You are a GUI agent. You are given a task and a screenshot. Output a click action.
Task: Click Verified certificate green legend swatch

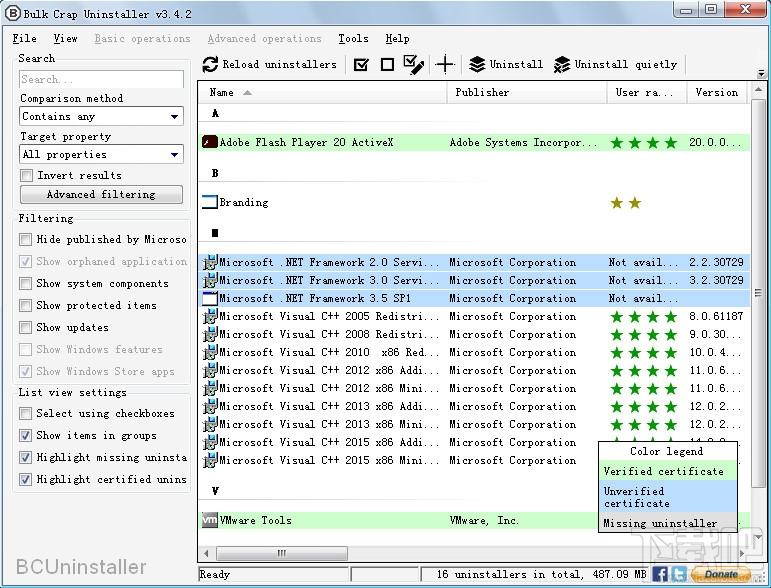(668, 471)
